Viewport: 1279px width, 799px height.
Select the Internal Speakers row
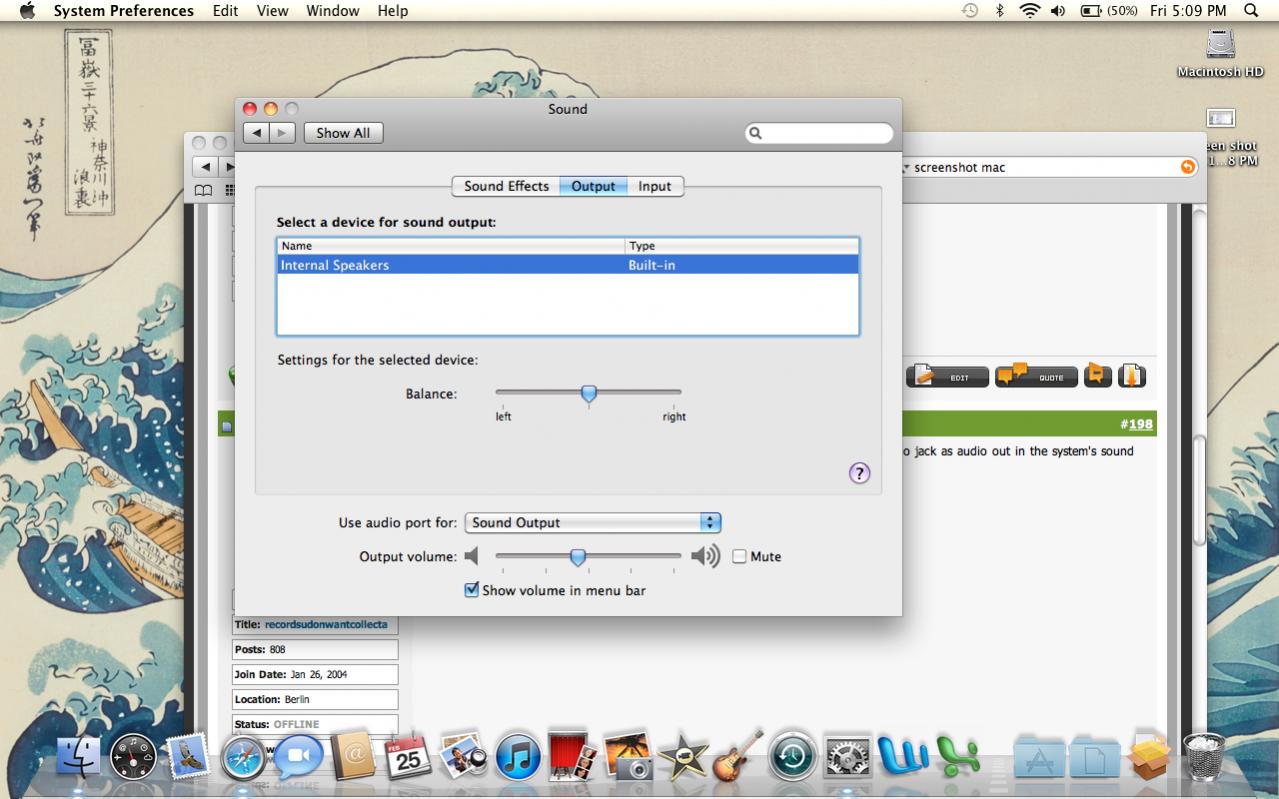coord(568,265)
